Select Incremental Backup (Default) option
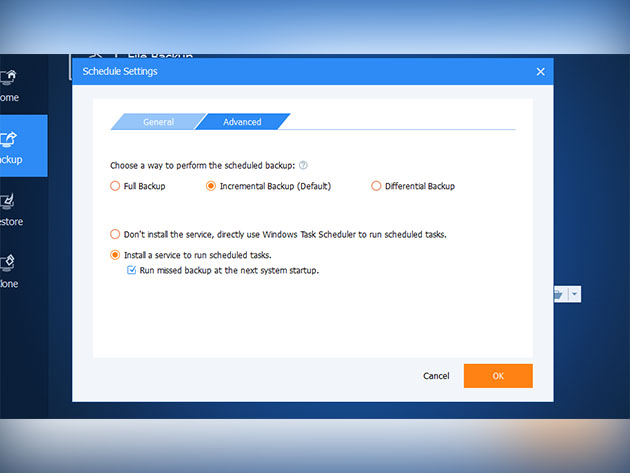 tap(211, 186)
